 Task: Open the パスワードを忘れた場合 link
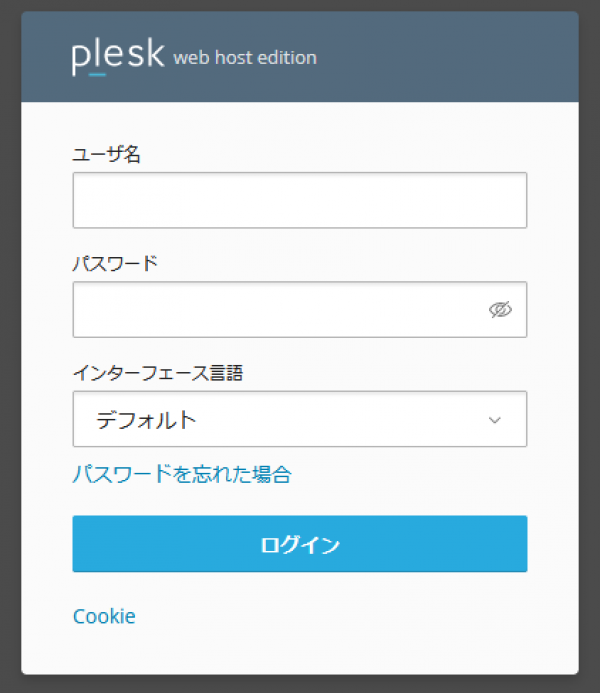click(x=182, y=474)
